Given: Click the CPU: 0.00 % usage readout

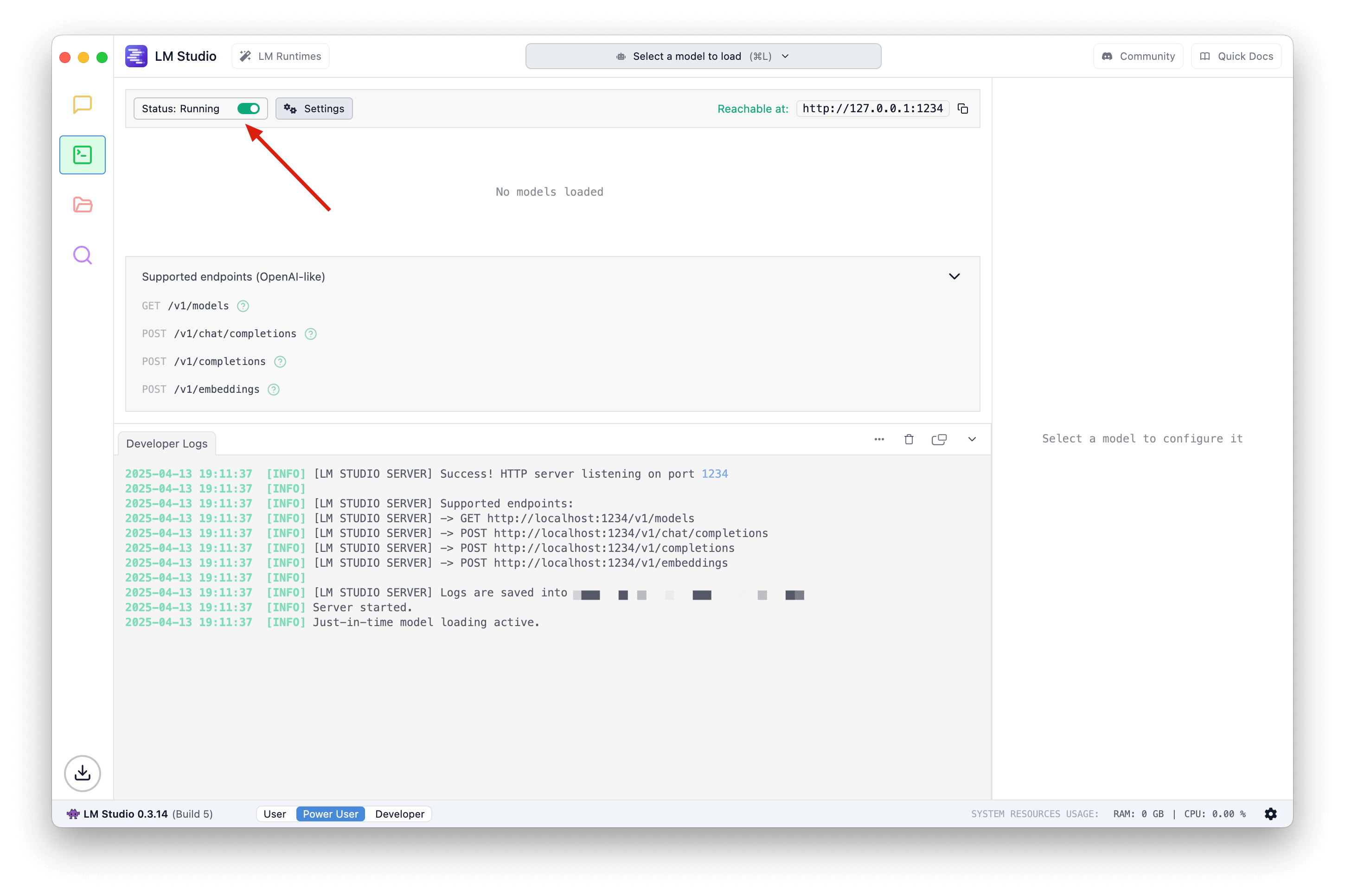Looking at the screenshot, I should click(1215, 814).
